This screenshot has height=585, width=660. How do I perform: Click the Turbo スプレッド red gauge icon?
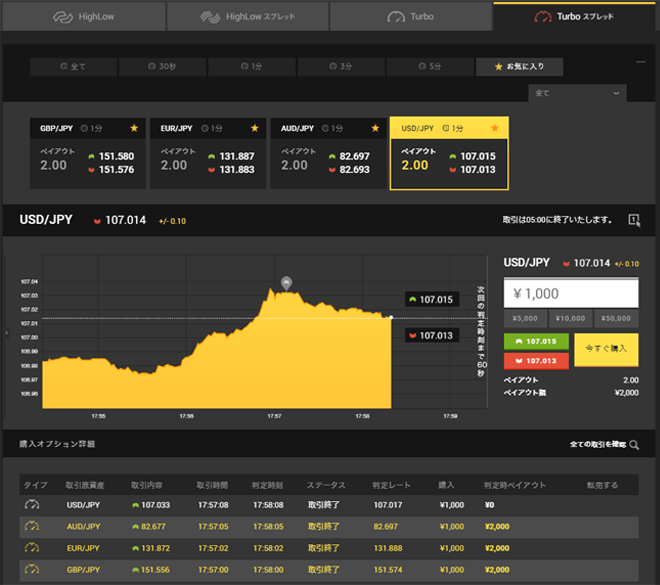coord(543,17)
